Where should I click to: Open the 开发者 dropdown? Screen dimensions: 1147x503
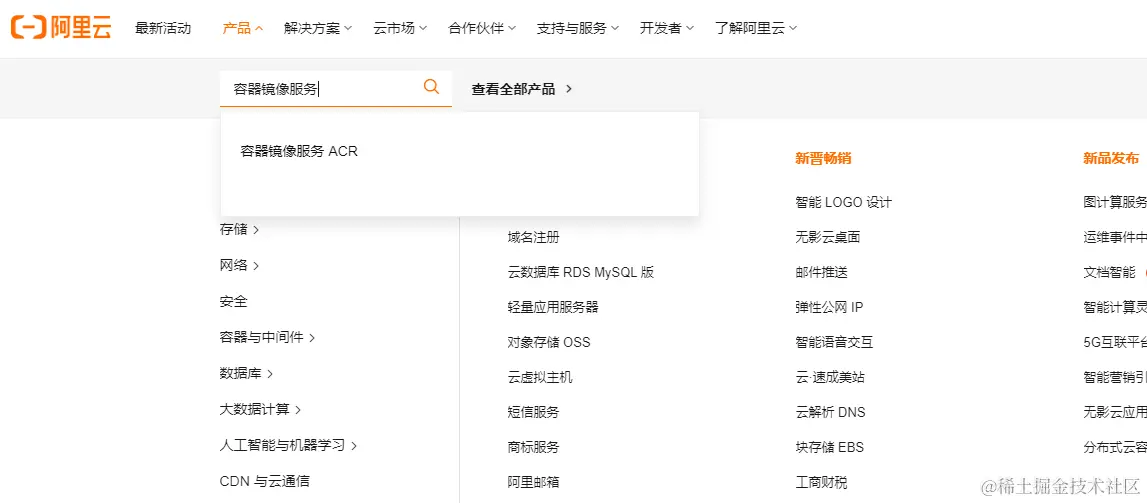(x=667, y=29)
